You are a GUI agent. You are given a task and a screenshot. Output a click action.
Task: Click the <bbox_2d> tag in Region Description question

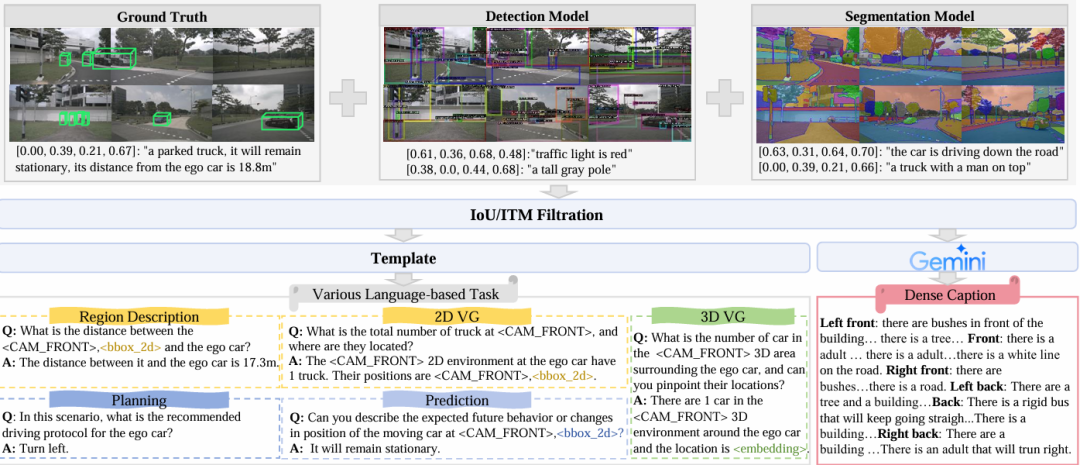click(x=132, y=347)
